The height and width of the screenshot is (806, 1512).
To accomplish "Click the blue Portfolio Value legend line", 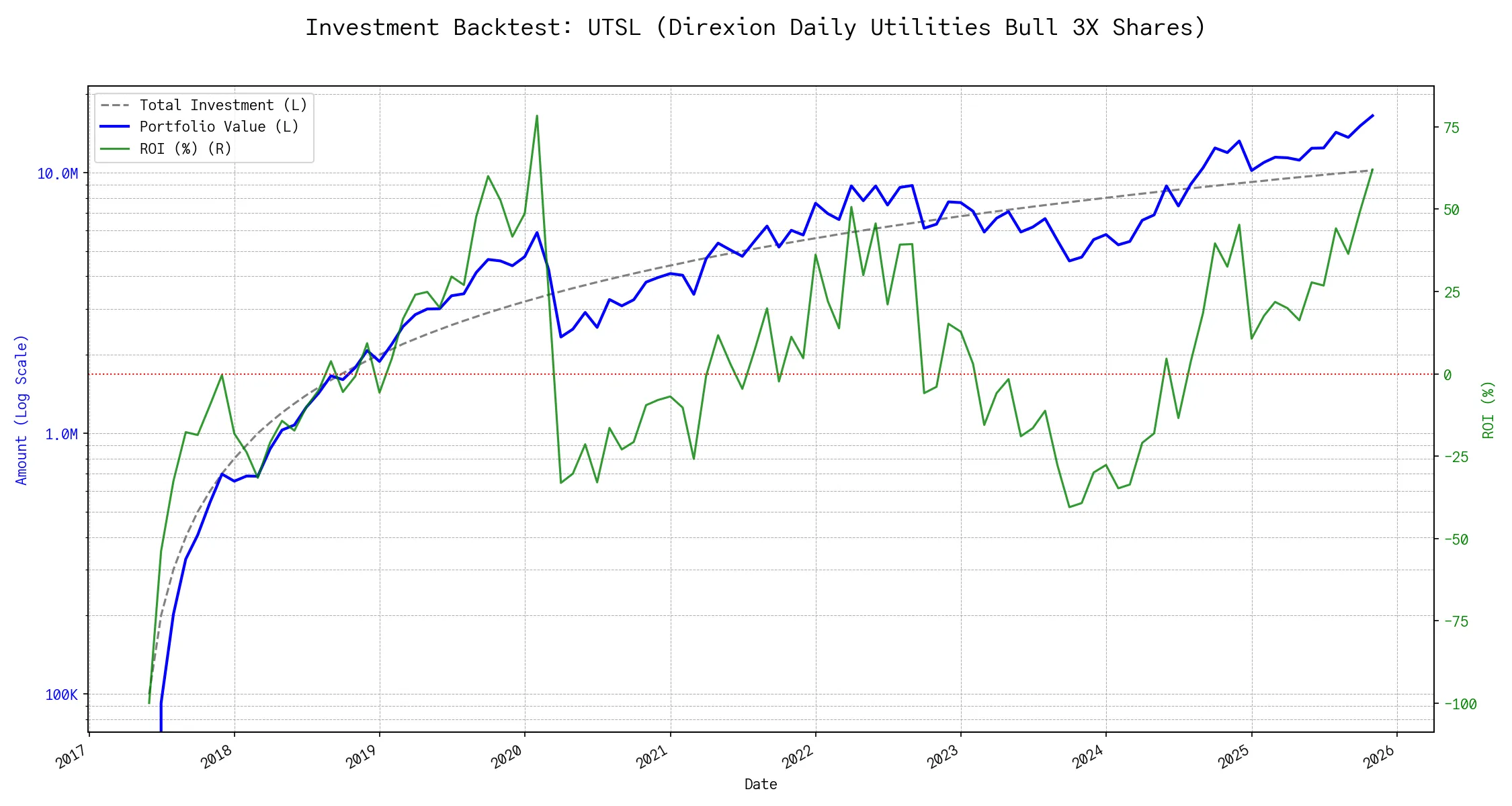I will click(114, 127).
